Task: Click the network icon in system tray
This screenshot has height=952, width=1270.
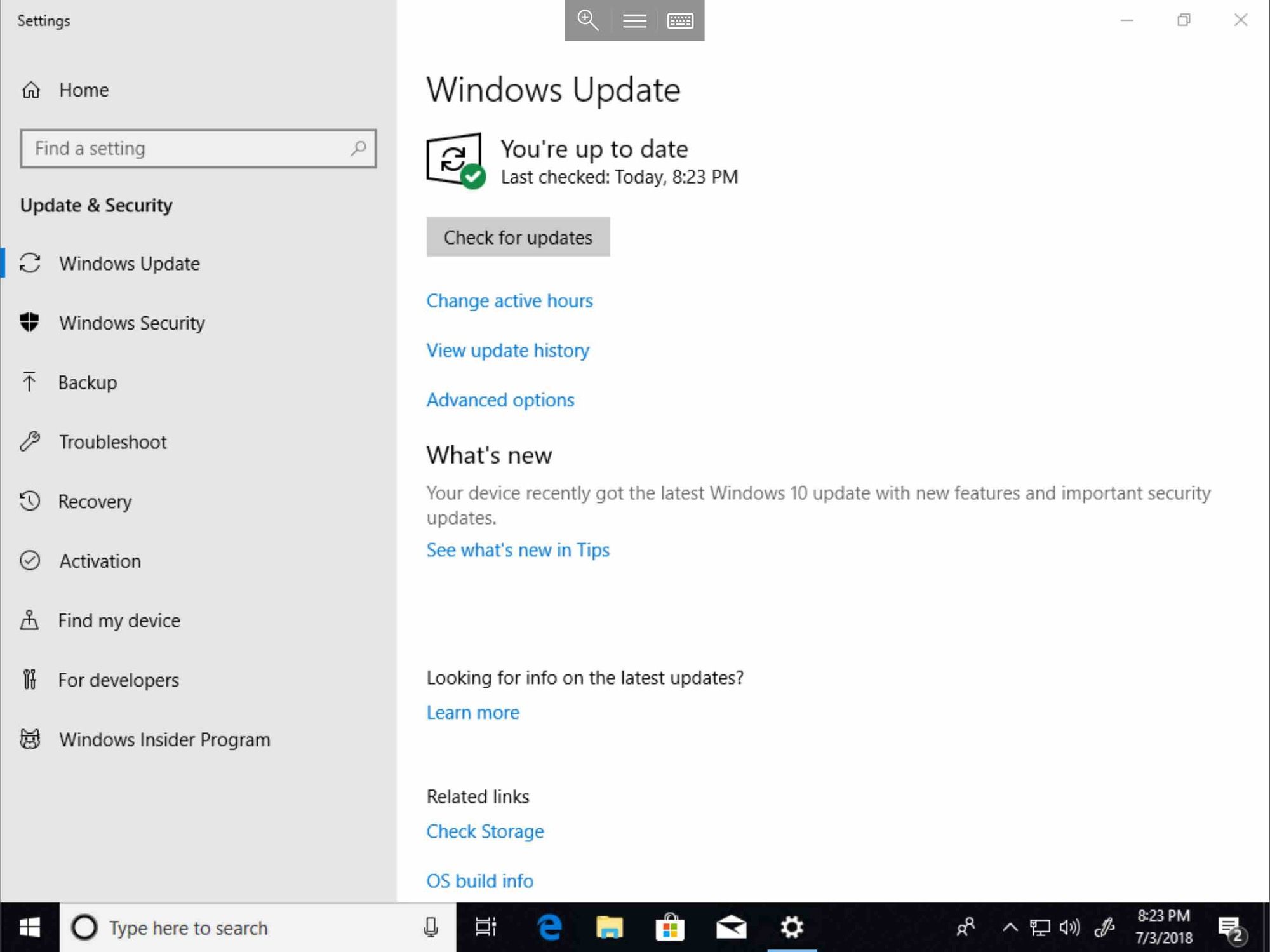Action: [1040, 928]
